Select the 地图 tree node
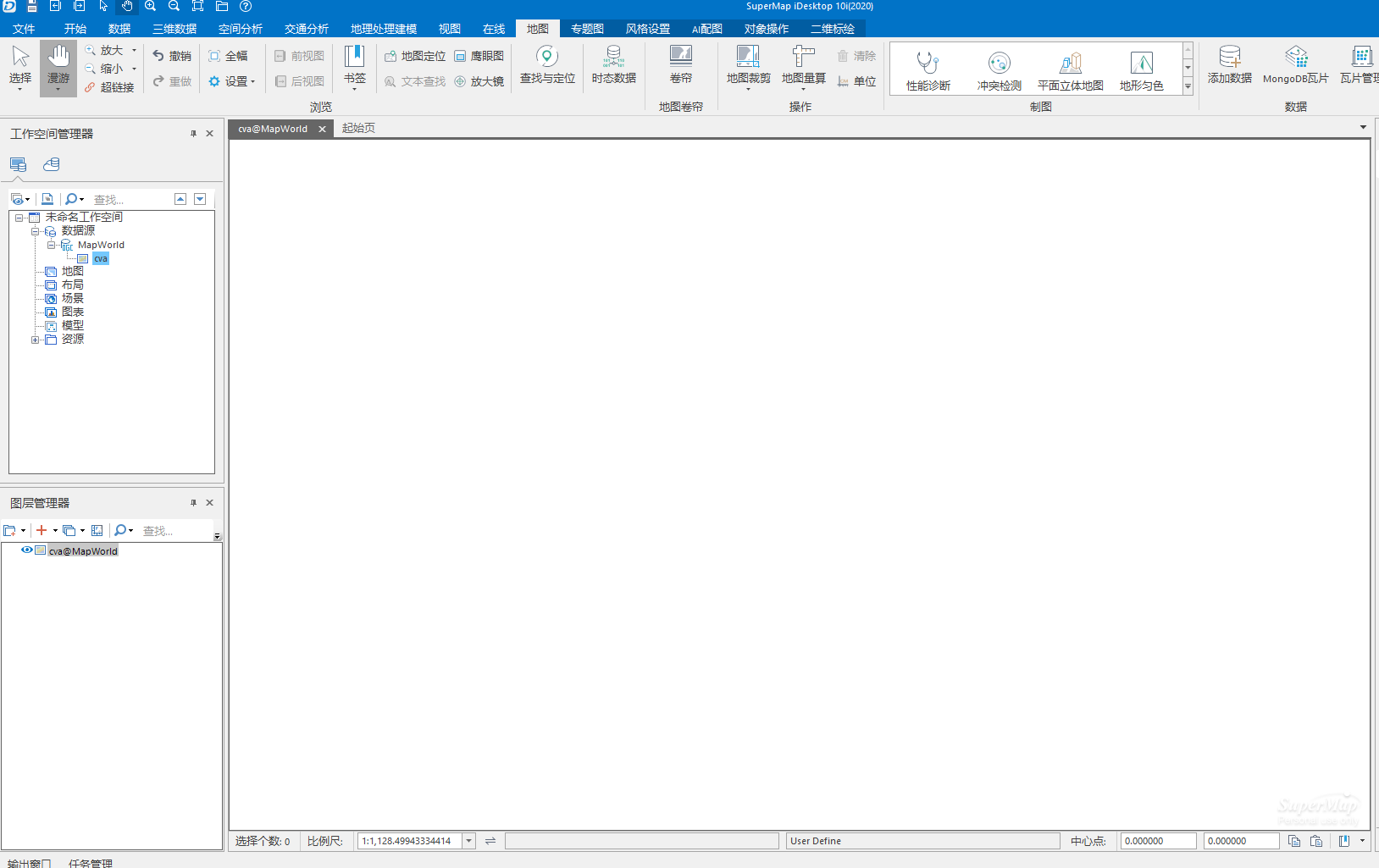 [73, 272]
